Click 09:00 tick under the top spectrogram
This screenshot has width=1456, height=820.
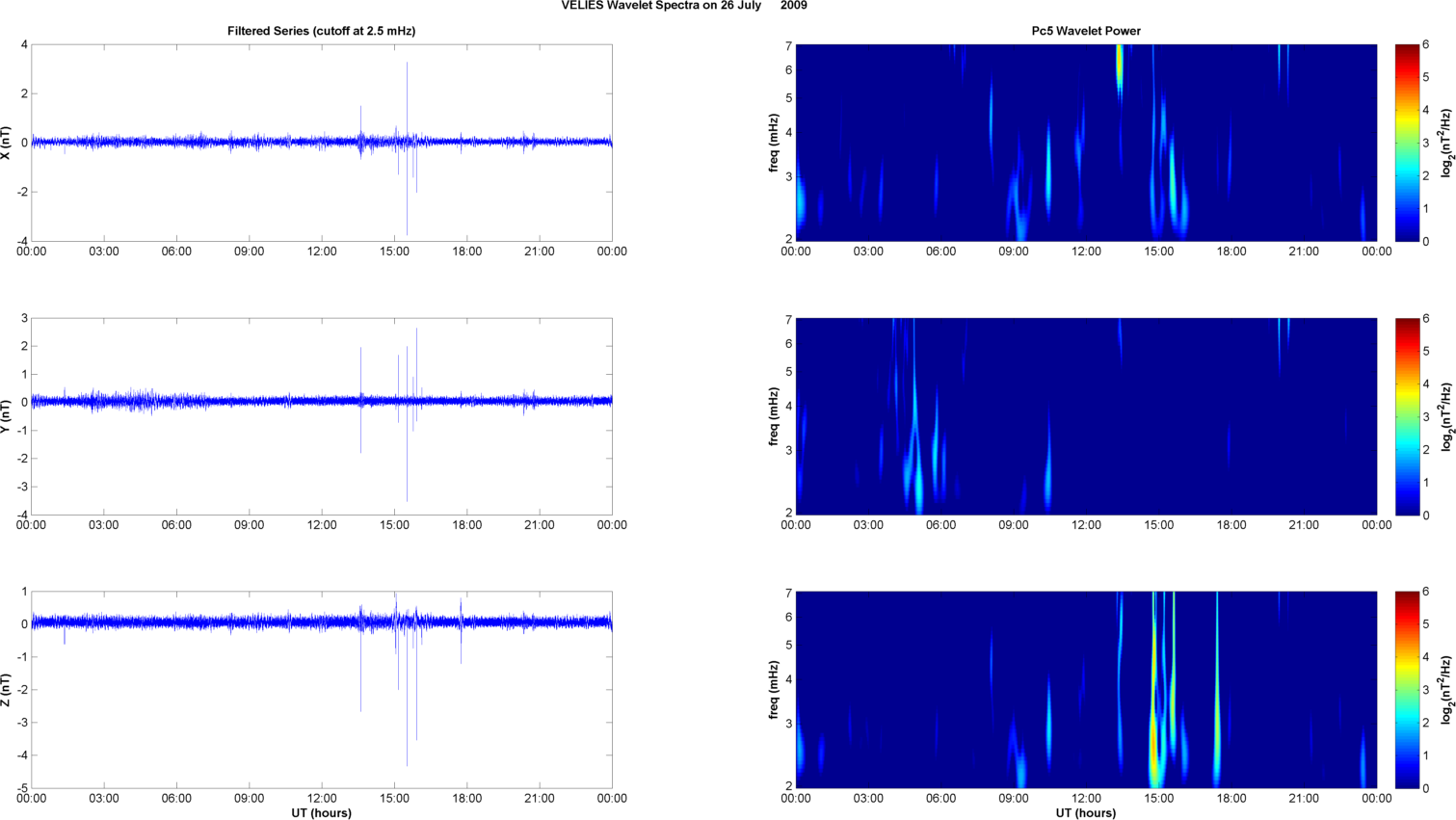point(1014,251)
